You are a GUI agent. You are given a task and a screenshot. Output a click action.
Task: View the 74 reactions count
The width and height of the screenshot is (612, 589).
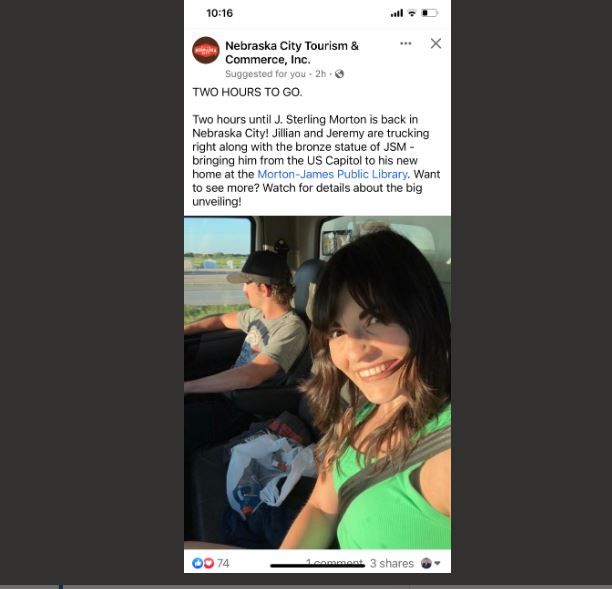point(223,563)
